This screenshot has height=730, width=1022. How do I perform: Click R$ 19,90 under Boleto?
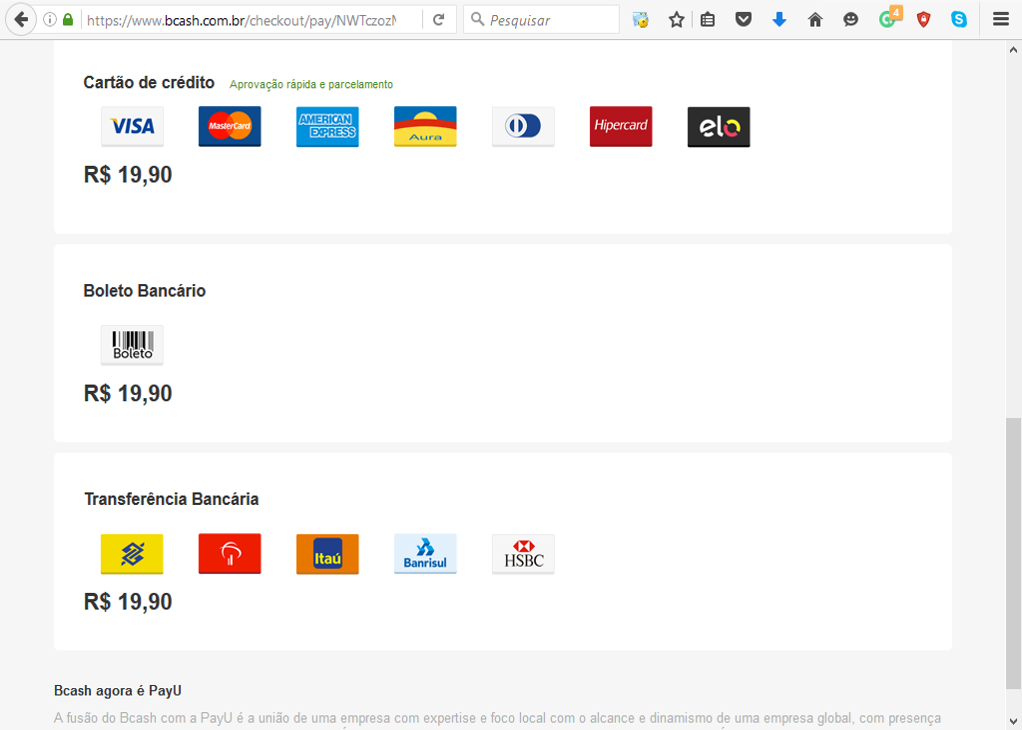(x=128, y=394)
